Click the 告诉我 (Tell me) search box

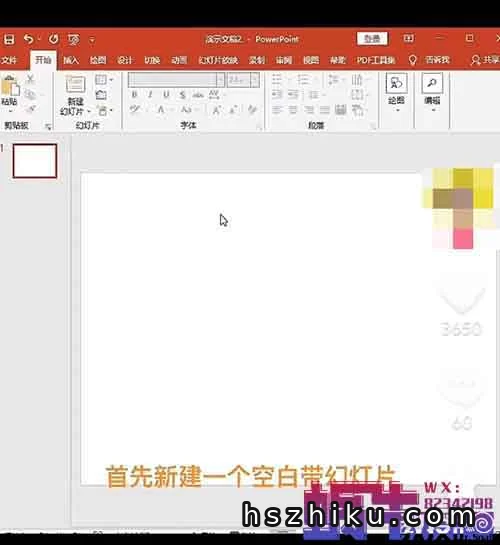[437, 60]
